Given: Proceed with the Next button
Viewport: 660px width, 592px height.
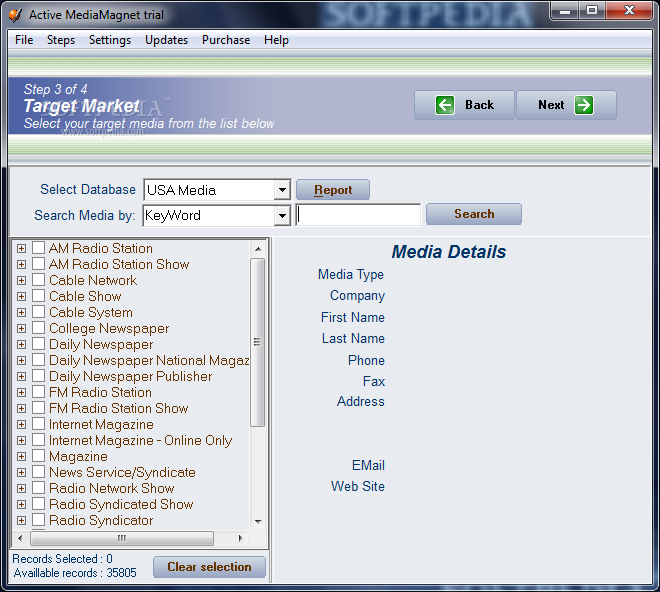Looking at the screenshot, I should point(566,105).
